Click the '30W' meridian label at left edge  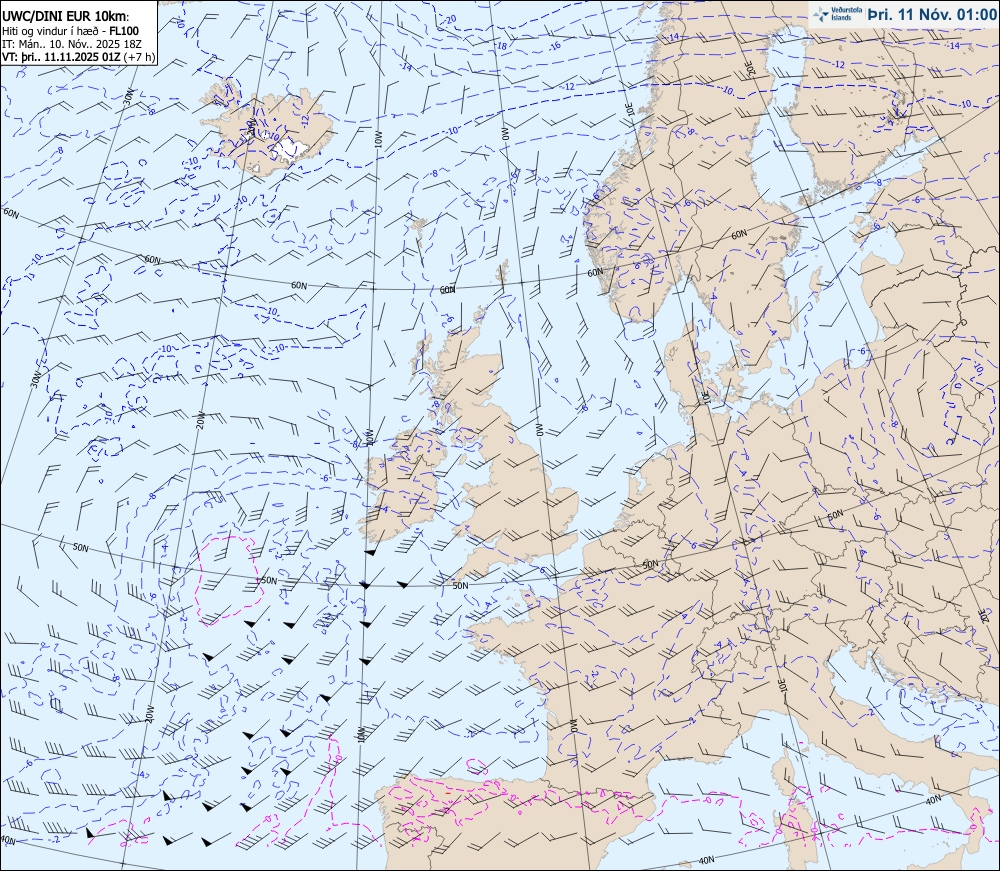pyautogui.click(x=36, y=379)
